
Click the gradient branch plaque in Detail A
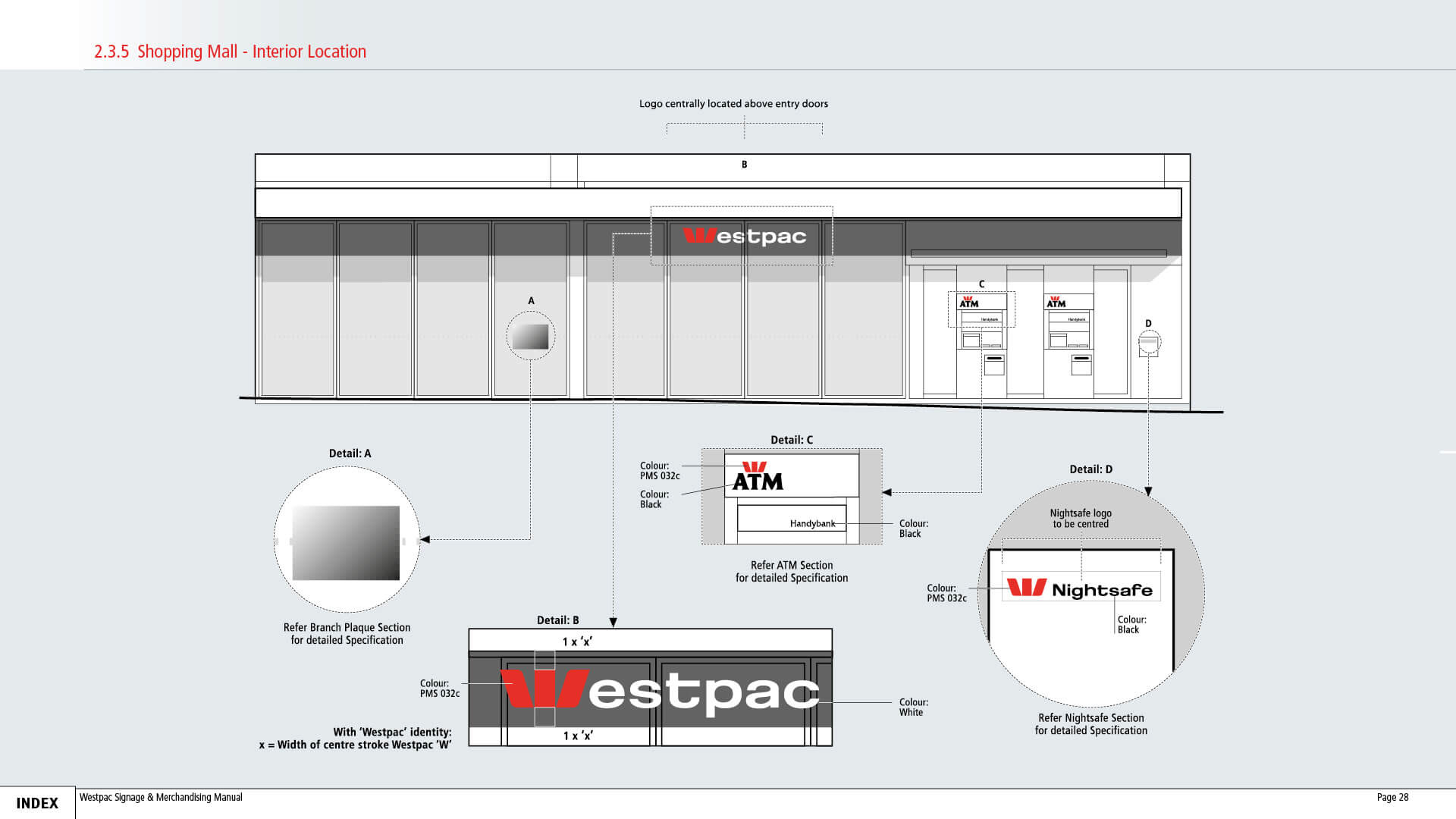coord(346,543)
